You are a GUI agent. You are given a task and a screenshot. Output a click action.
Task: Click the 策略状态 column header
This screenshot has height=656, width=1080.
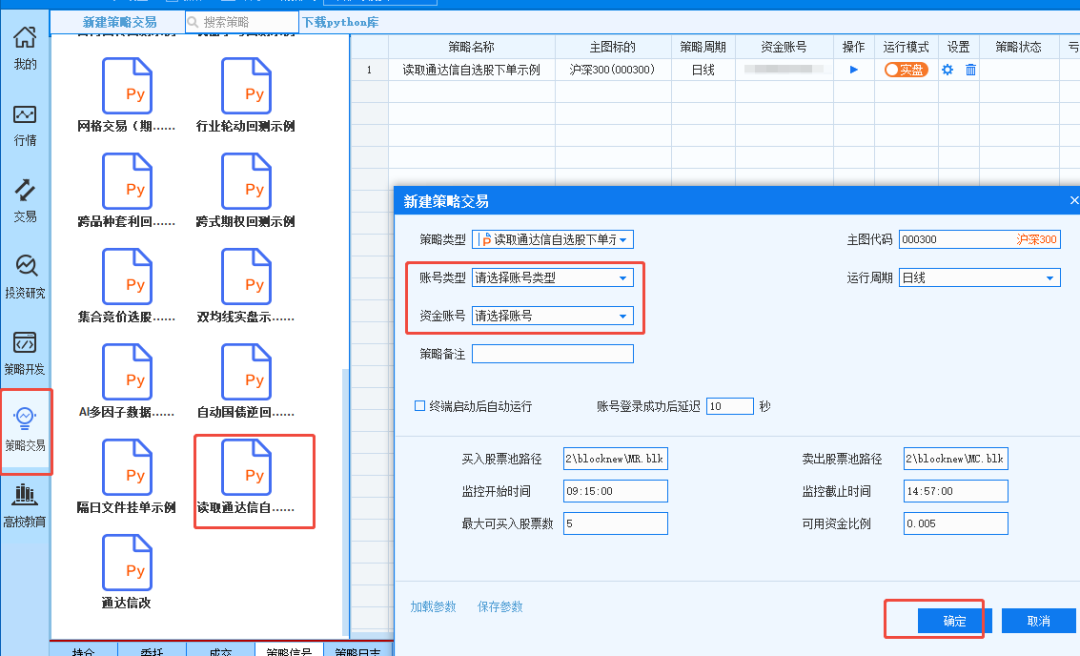[1019, 47]
